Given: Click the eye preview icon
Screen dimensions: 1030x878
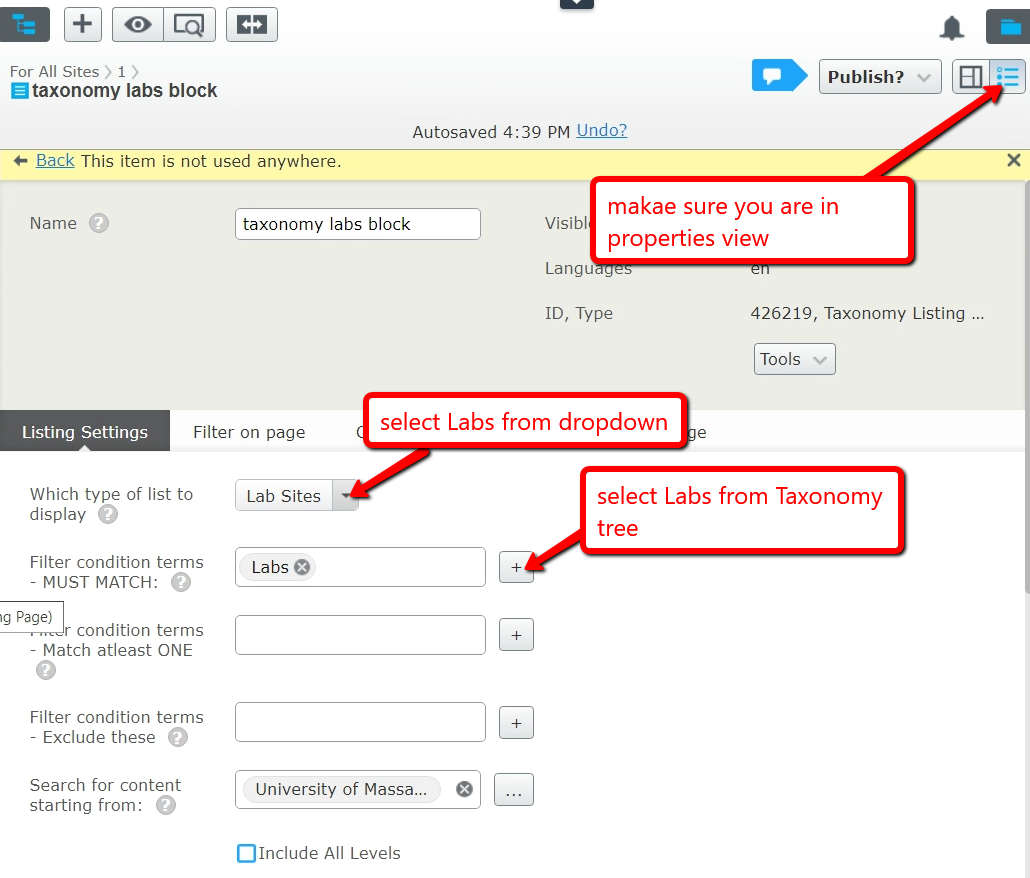Looking at the screenshot, I should click(138, 25).
